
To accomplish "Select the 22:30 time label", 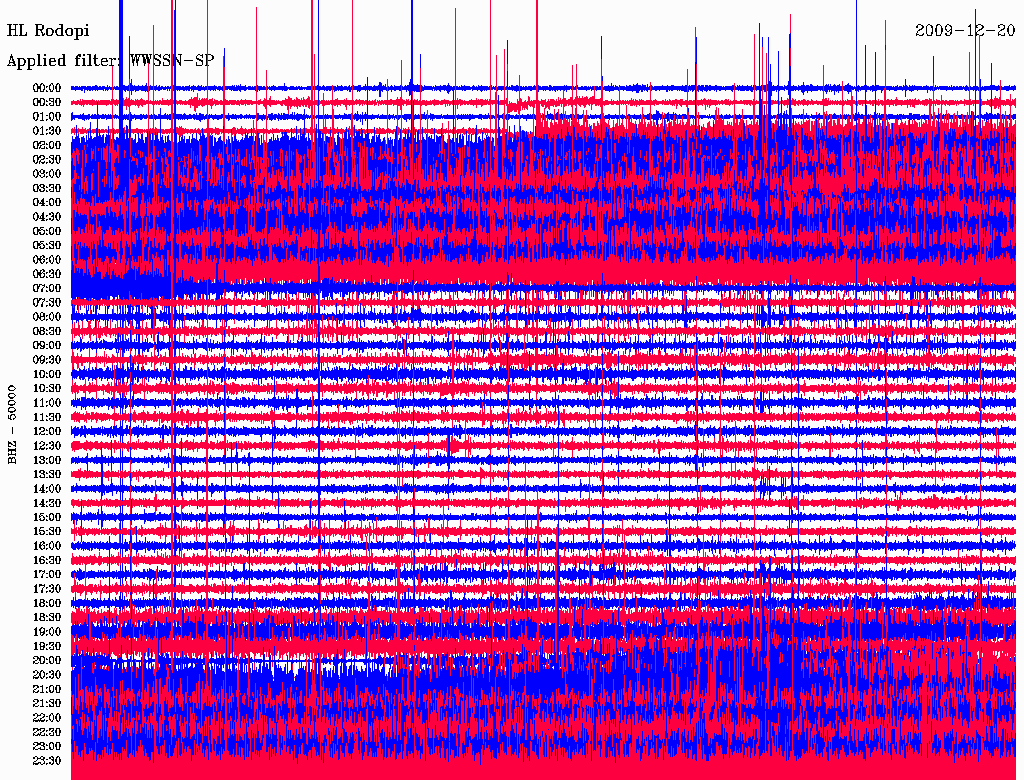I will [47, 731].
